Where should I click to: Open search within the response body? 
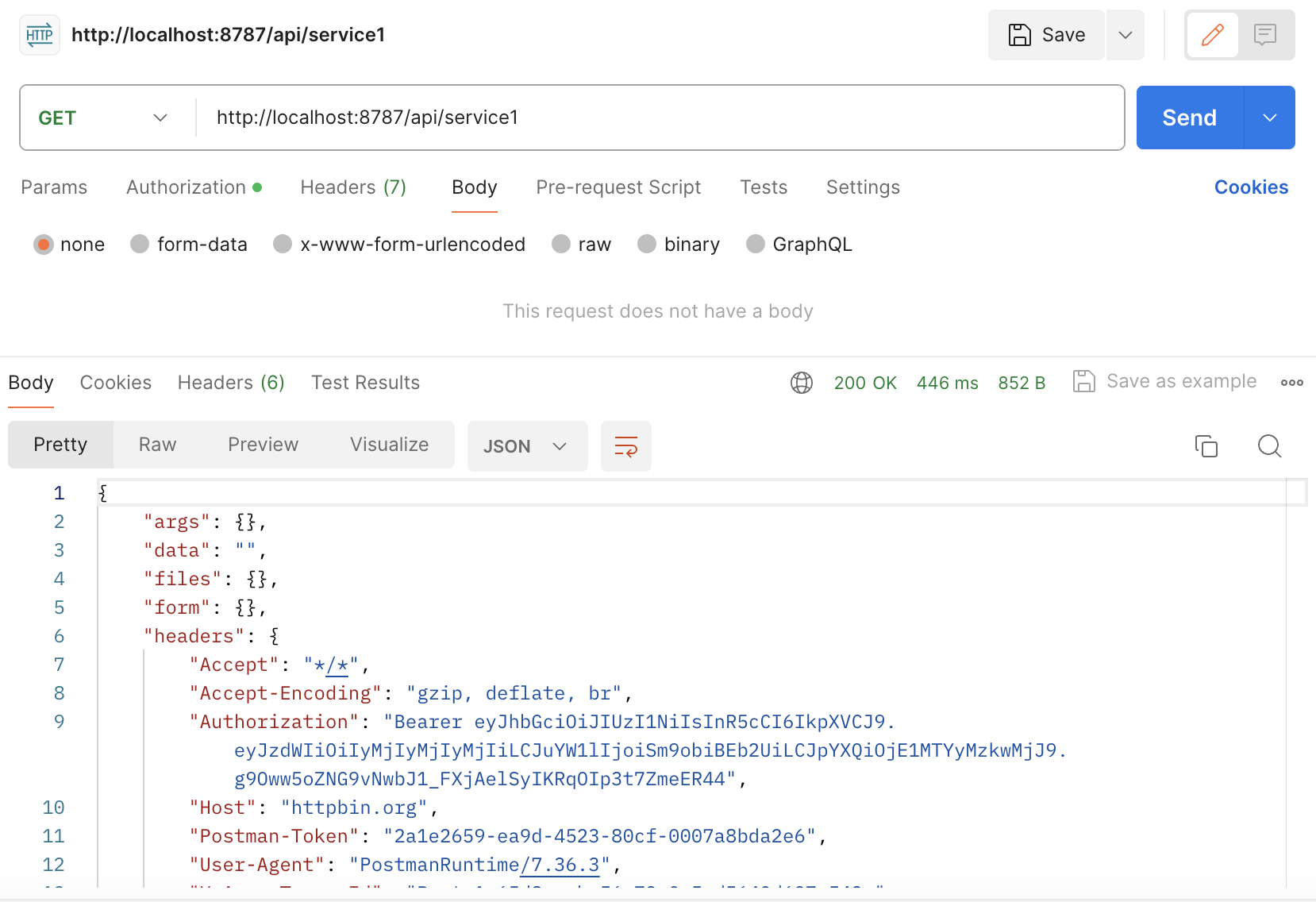(x=1268, y=445)
